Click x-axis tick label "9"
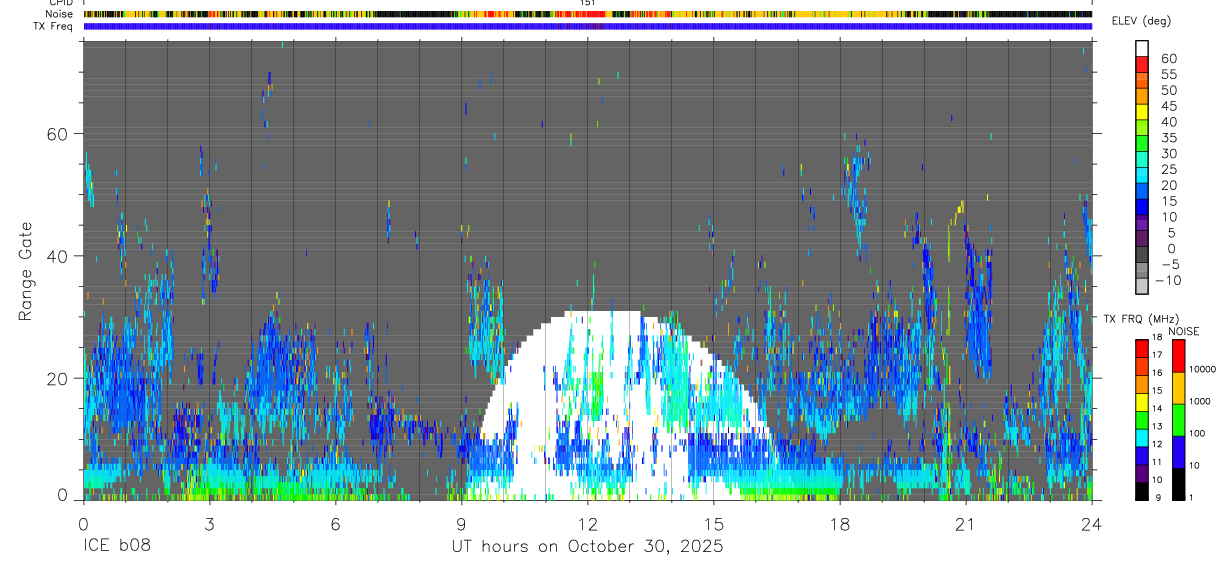Viewport: 1228px width, 567px height. pyautogui.click(x=461, y=523)
